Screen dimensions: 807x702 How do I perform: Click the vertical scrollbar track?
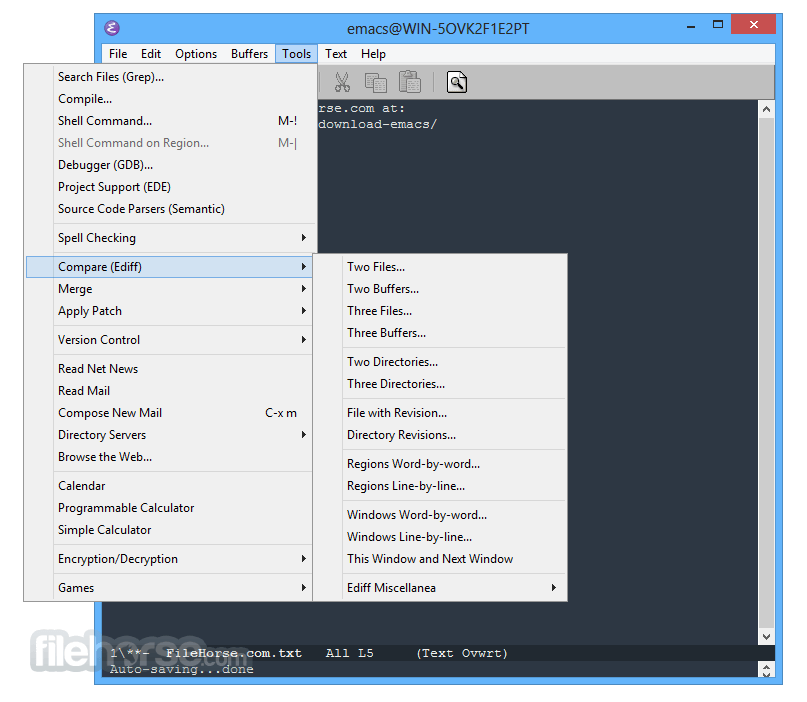[766, 373]
